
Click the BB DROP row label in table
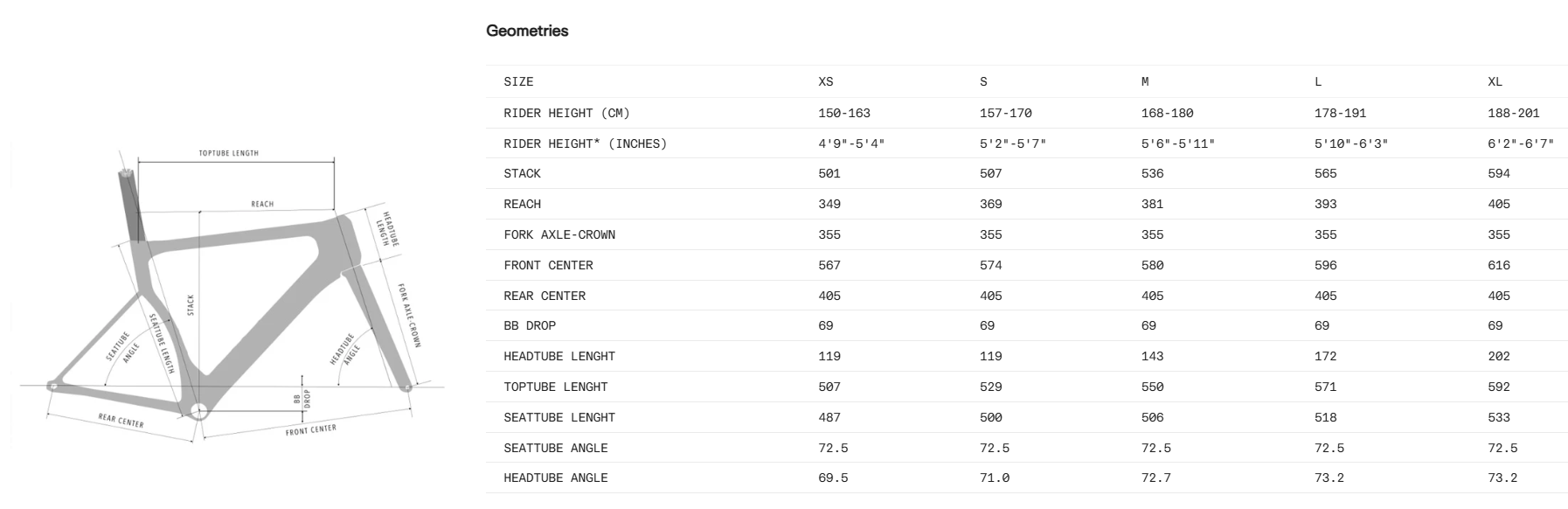(x=530, y=325)
